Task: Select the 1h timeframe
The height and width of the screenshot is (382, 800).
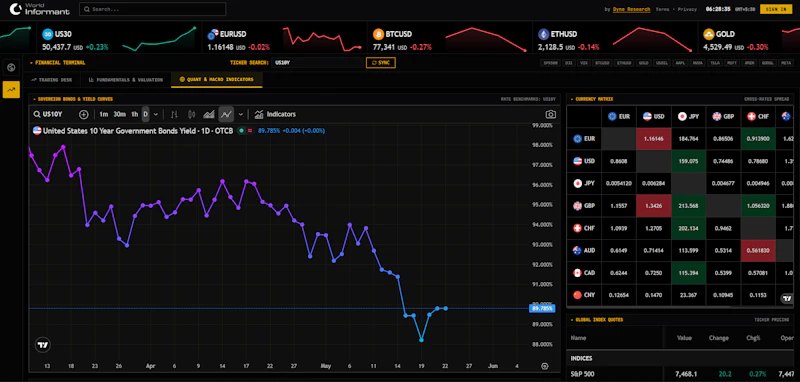Action: pos(135,114)
